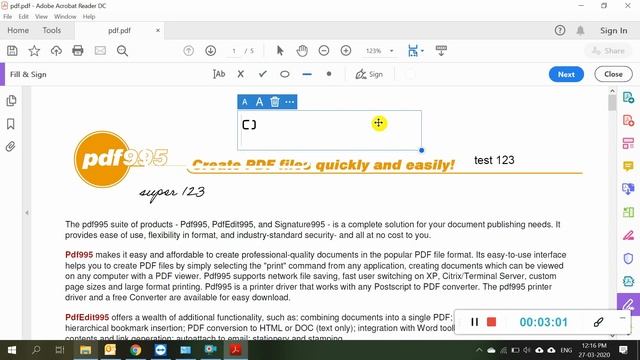Click the scrolling mode keyboard icon
640x360 pixels.
[441, 51]
